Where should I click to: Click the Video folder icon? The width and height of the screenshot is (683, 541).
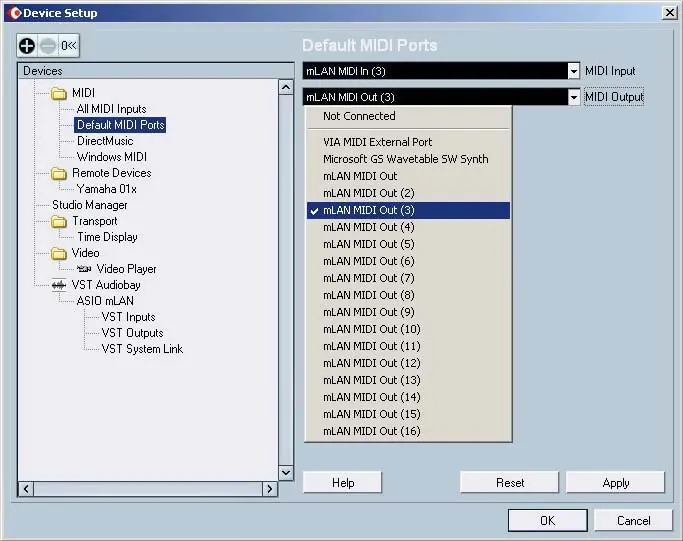[59, 253]
